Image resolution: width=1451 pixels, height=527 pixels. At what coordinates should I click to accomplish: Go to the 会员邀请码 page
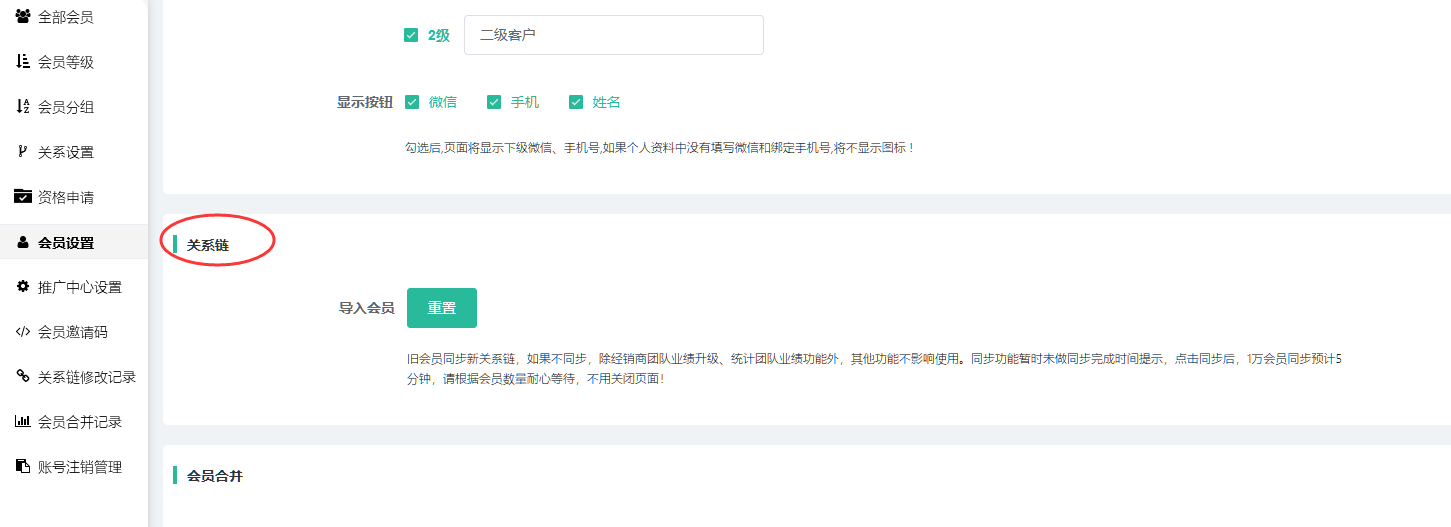[74, 332]
